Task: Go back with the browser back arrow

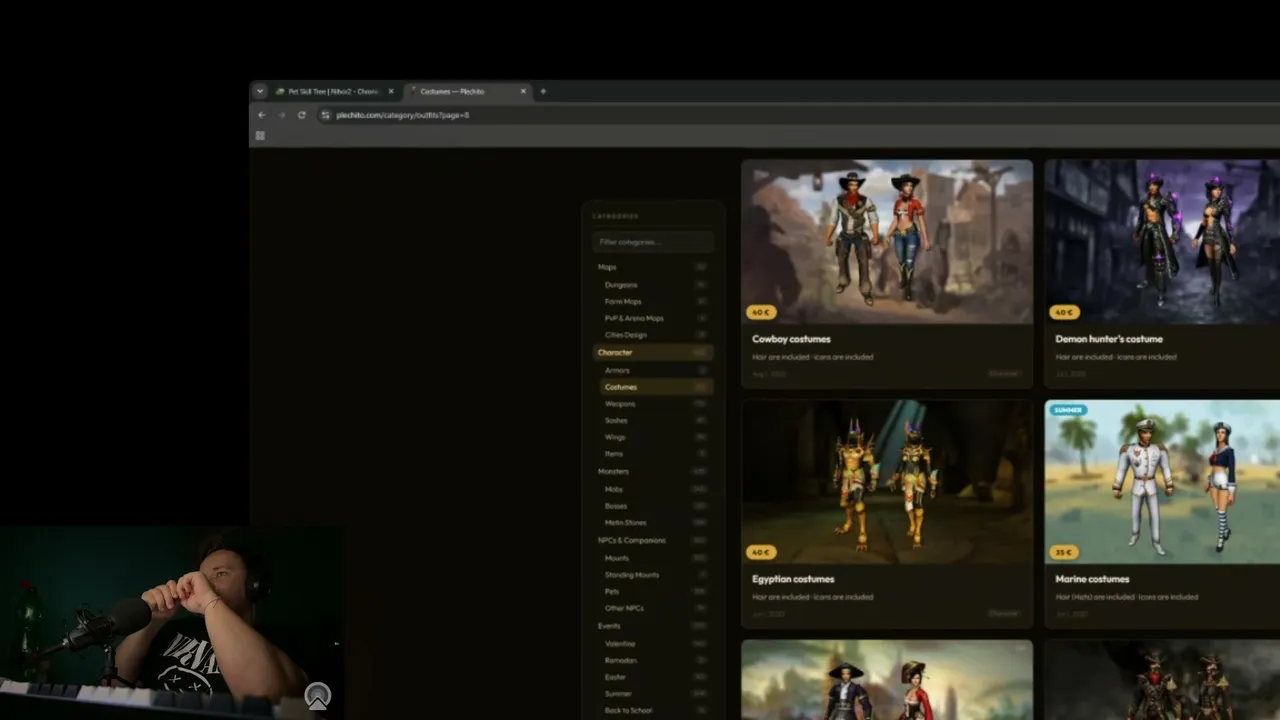Action: [x=262, y=115]
